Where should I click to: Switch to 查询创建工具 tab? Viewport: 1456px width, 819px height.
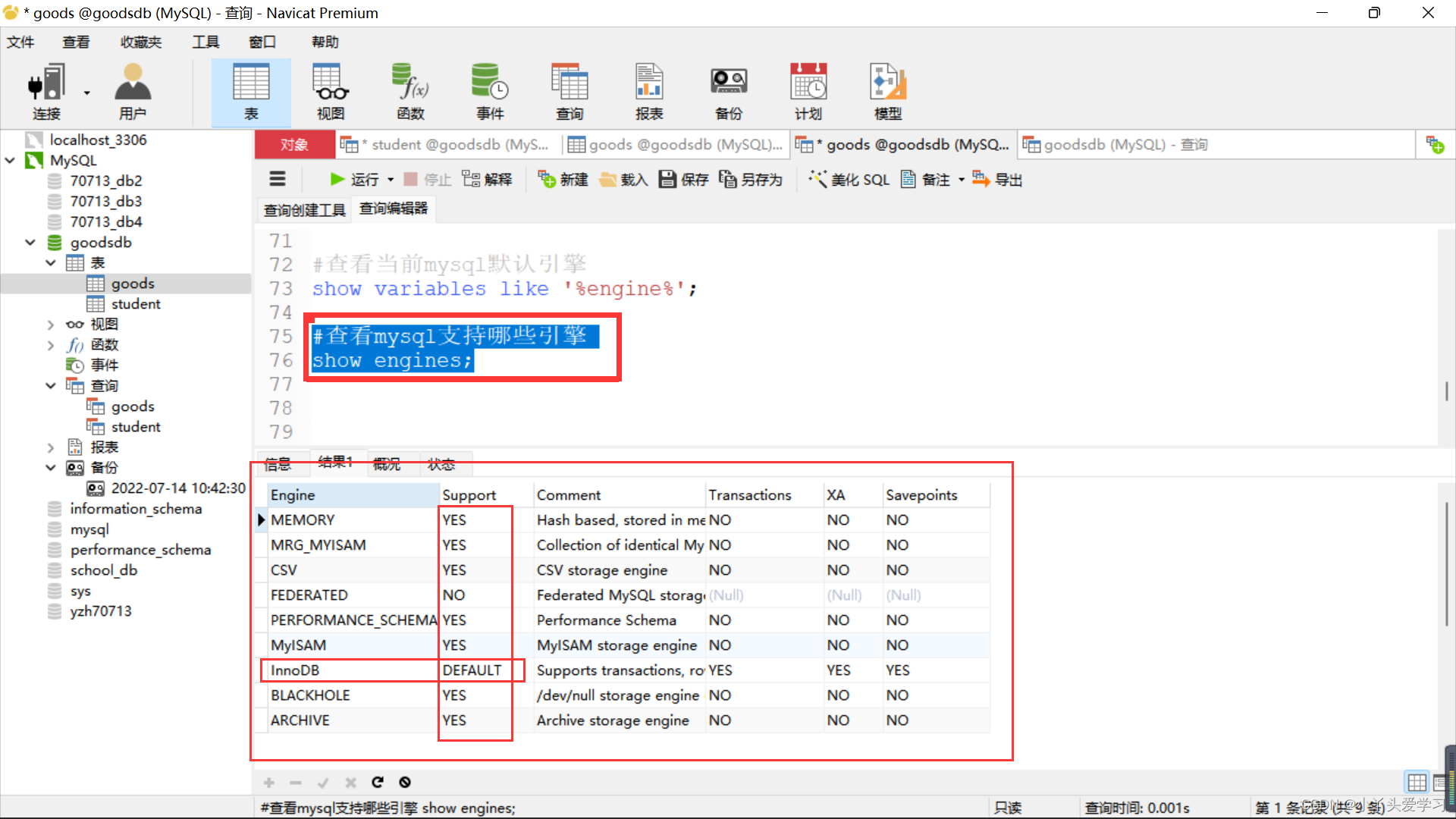pyautogui.click(x=304, y=209)
